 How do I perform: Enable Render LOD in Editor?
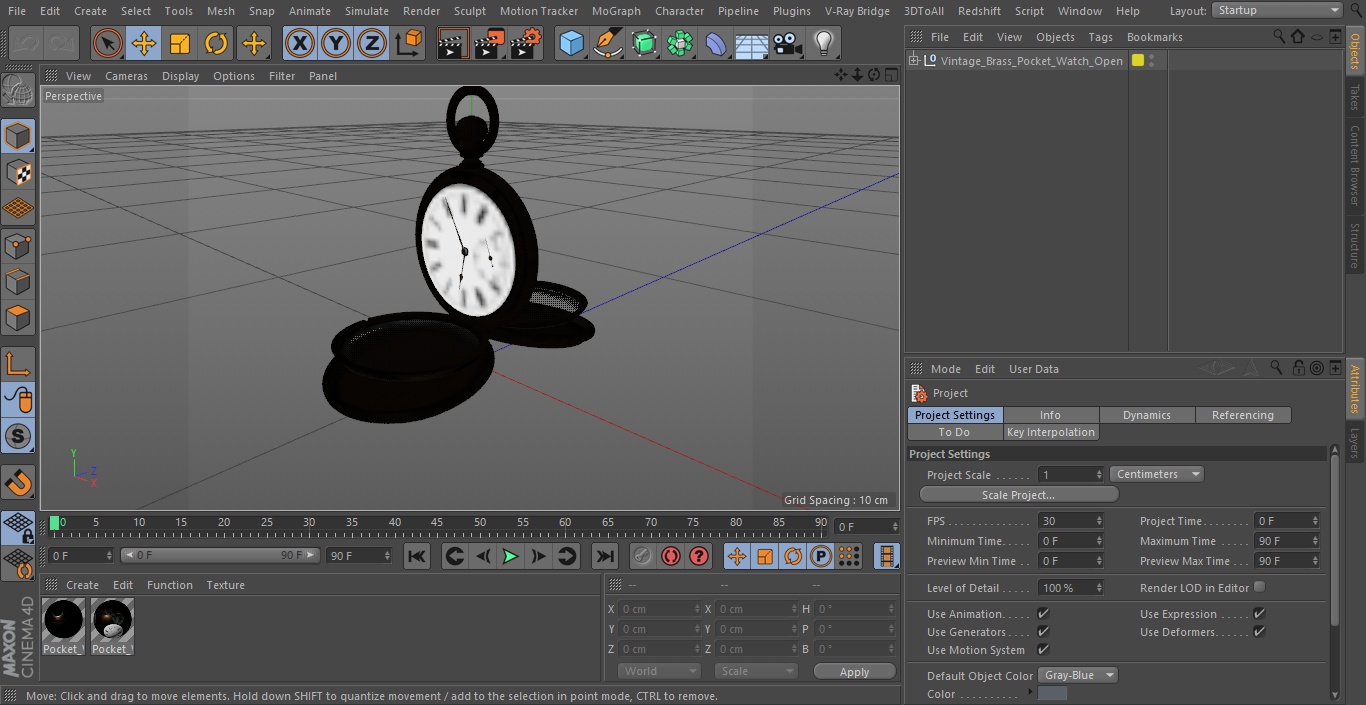click(x=1259, y=587)
